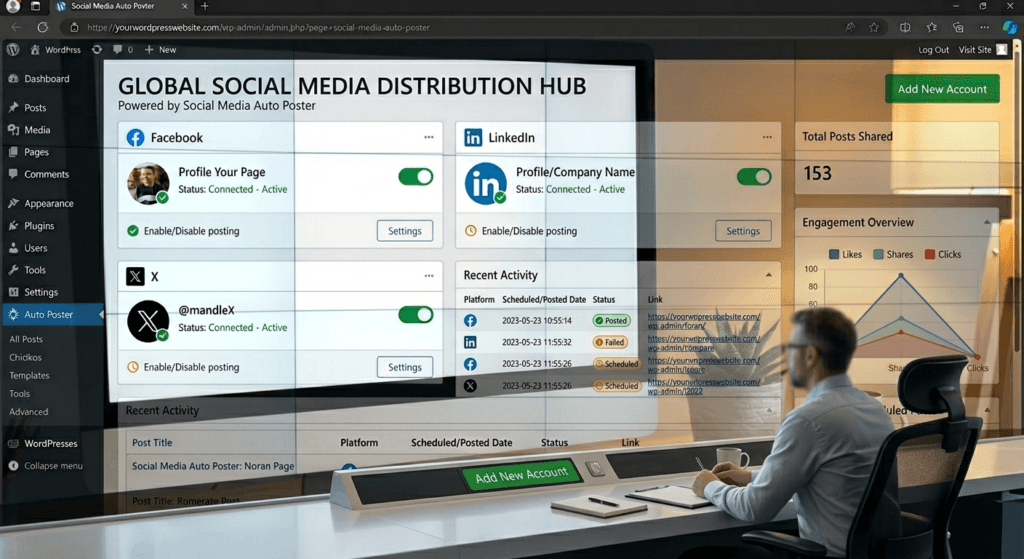This screenshot has height=559, width=1024.
Task: Click the WordPress logo in admin bar
Action: pyautogui.click(x=13, y=50)
